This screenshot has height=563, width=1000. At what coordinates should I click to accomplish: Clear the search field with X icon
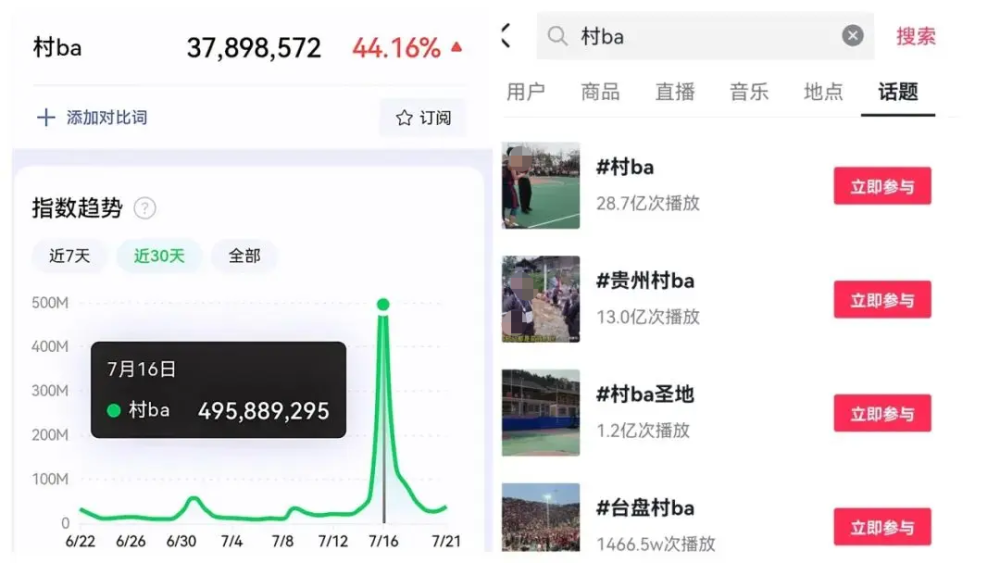point(853,35)
